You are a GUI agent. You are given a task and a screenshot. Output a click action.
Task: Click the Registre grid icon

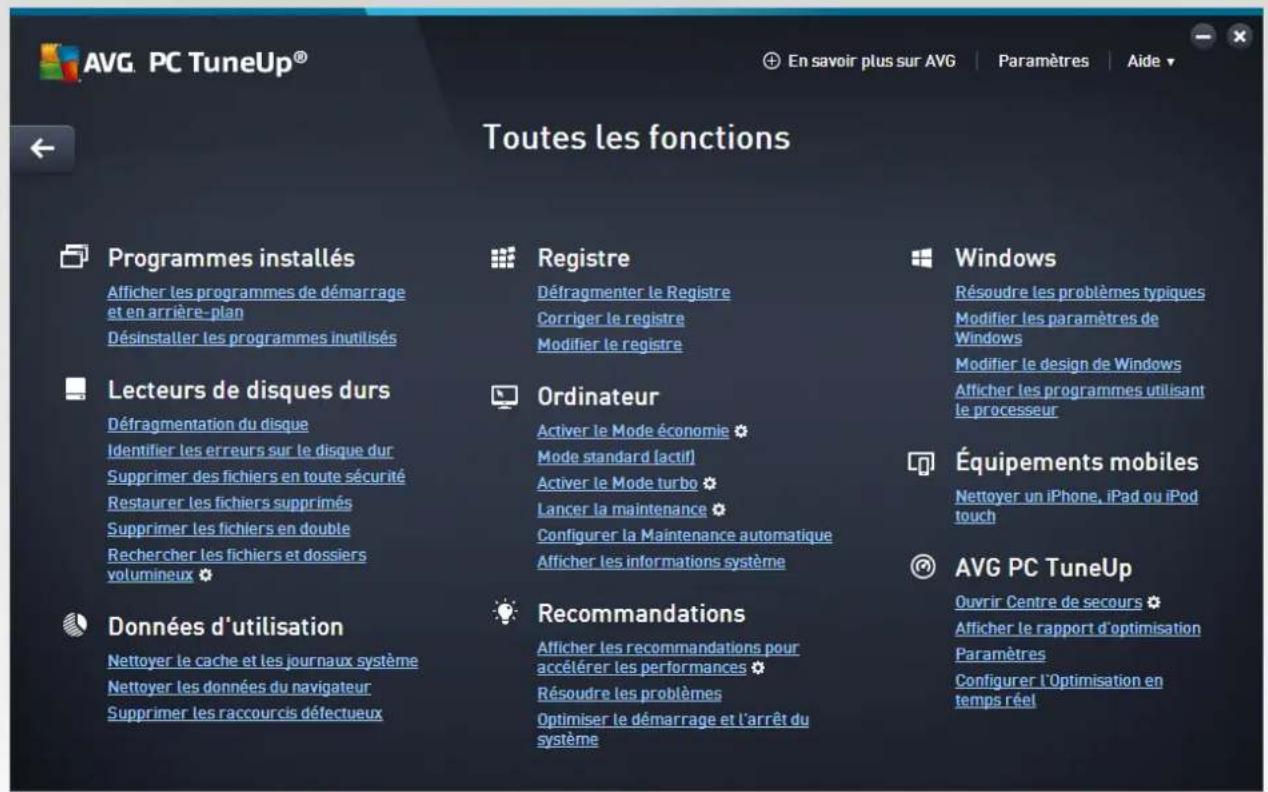point(503,258)
